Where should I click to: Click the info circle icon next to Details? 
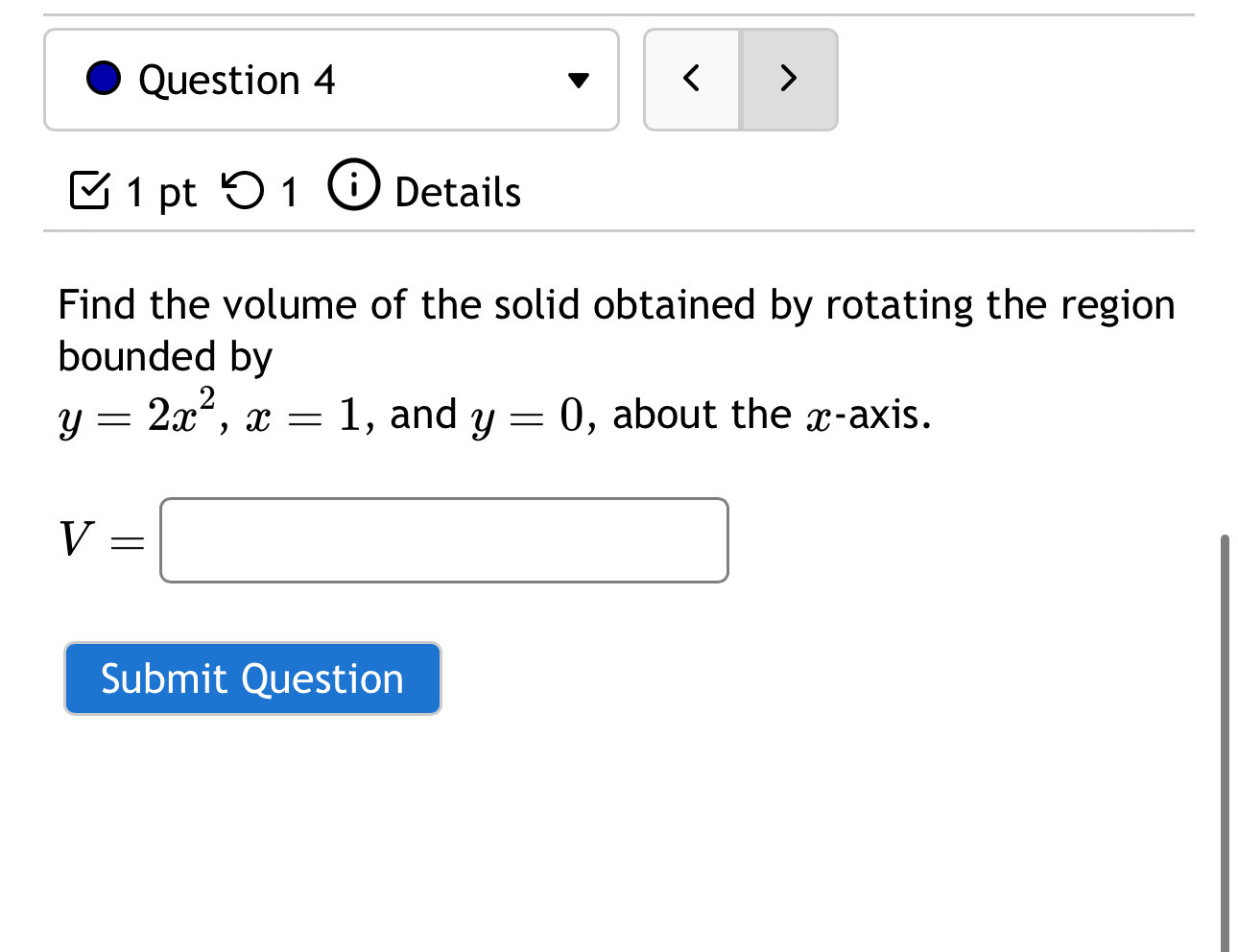354,188
